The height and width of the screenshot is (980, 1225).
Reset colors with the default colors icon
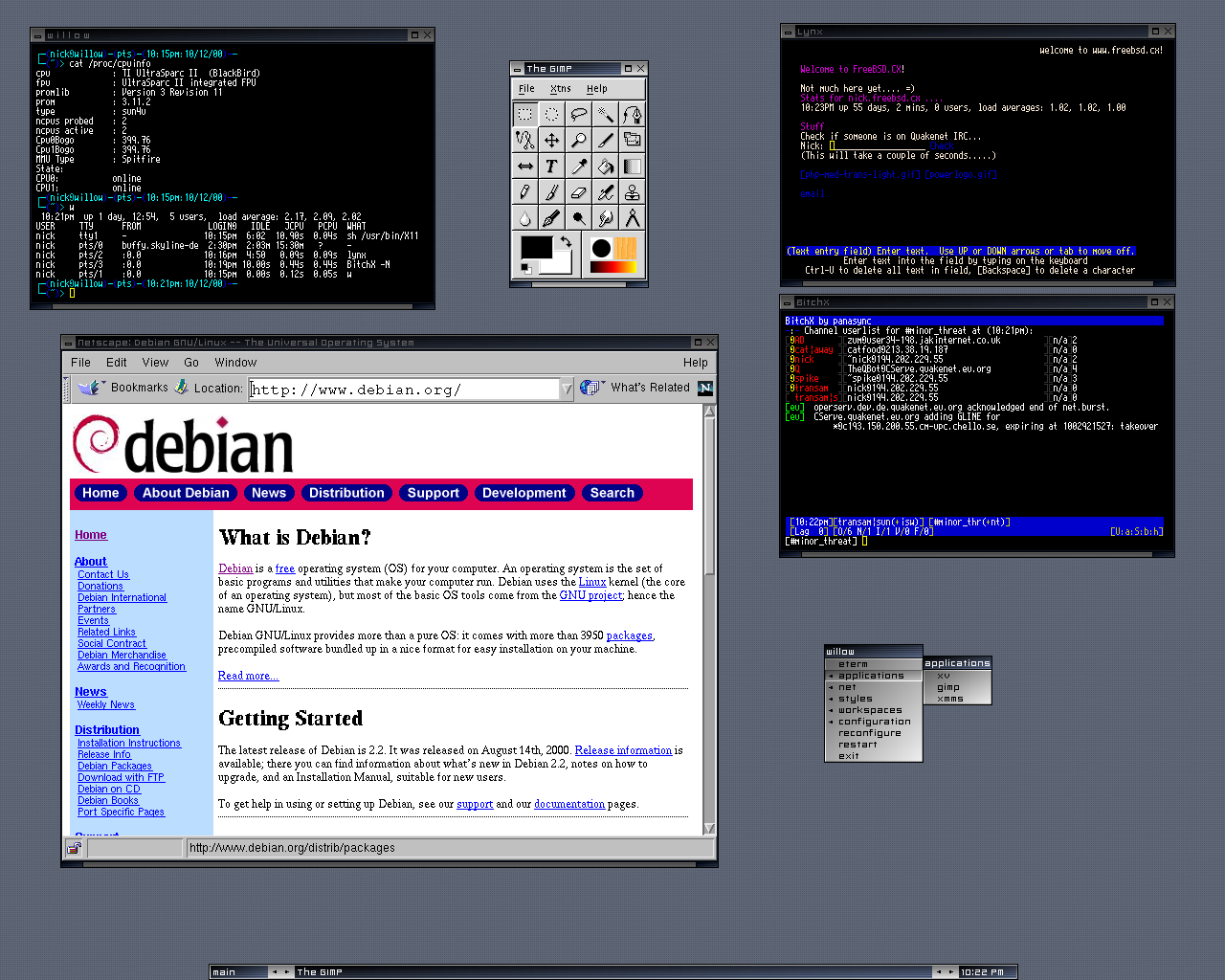526,268
